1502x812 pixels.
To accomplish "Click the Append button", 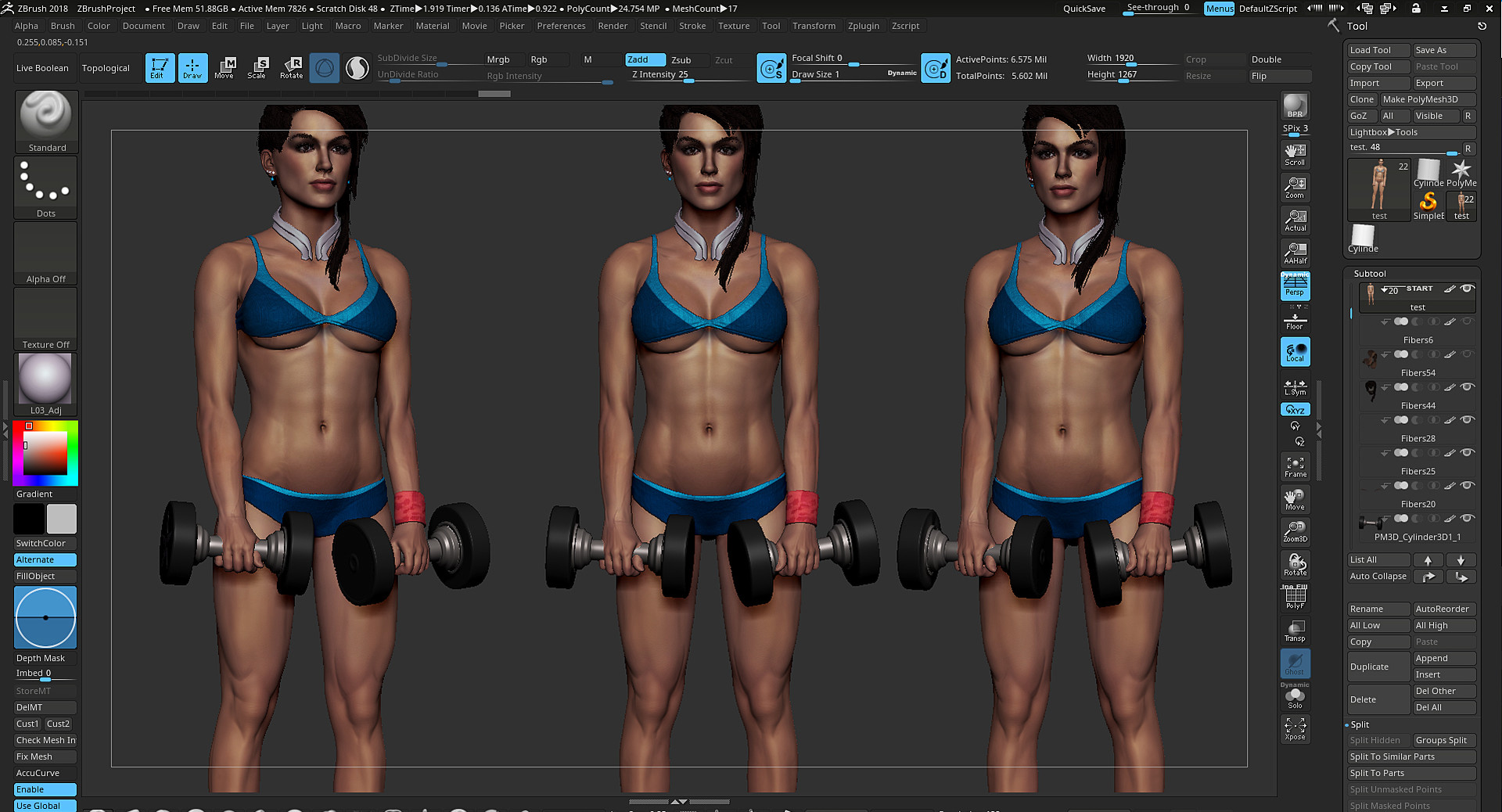I will coord(1444,659).
